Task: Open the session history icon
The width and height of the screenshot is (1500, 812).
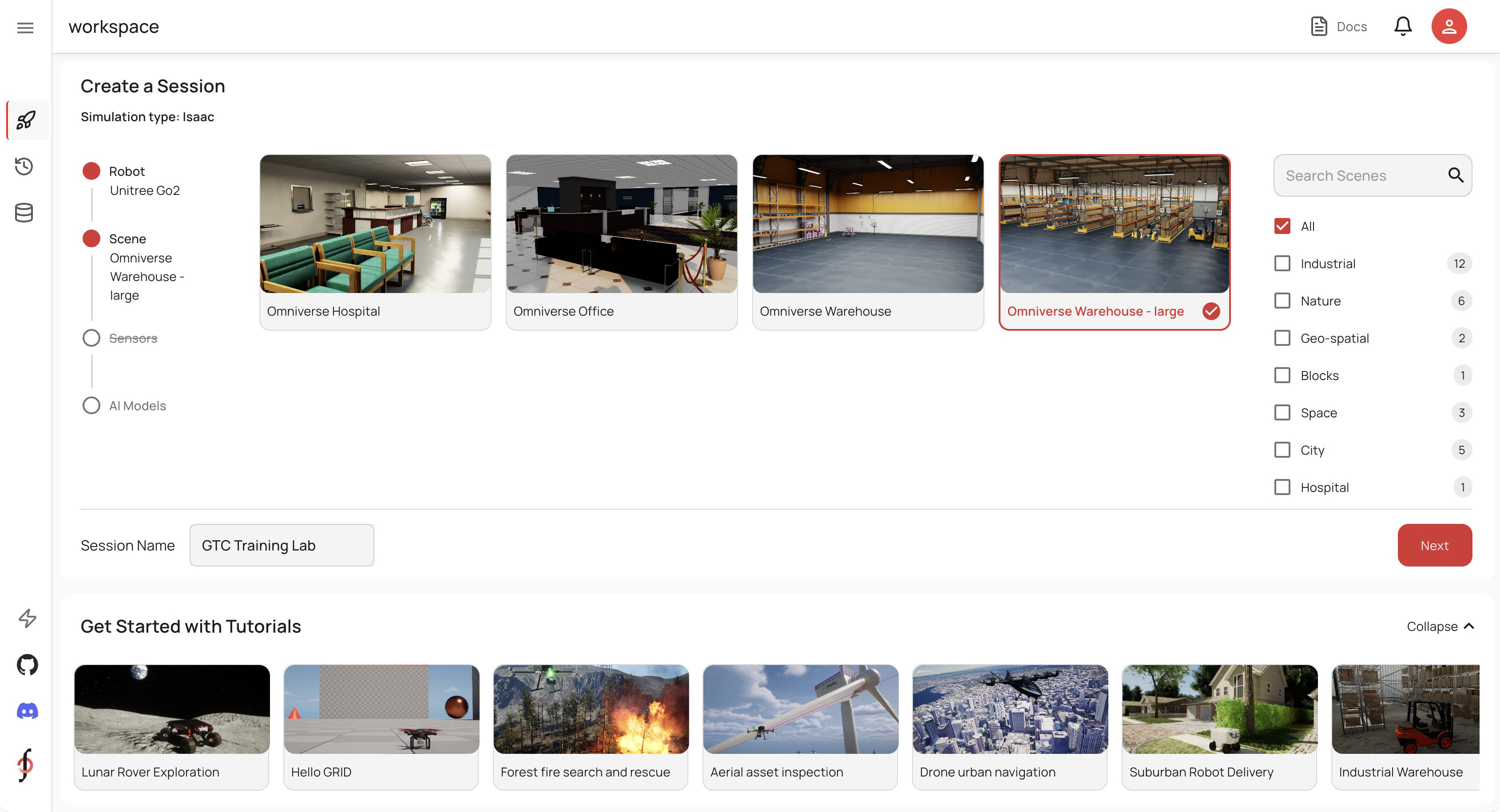Action: point(24,166)
